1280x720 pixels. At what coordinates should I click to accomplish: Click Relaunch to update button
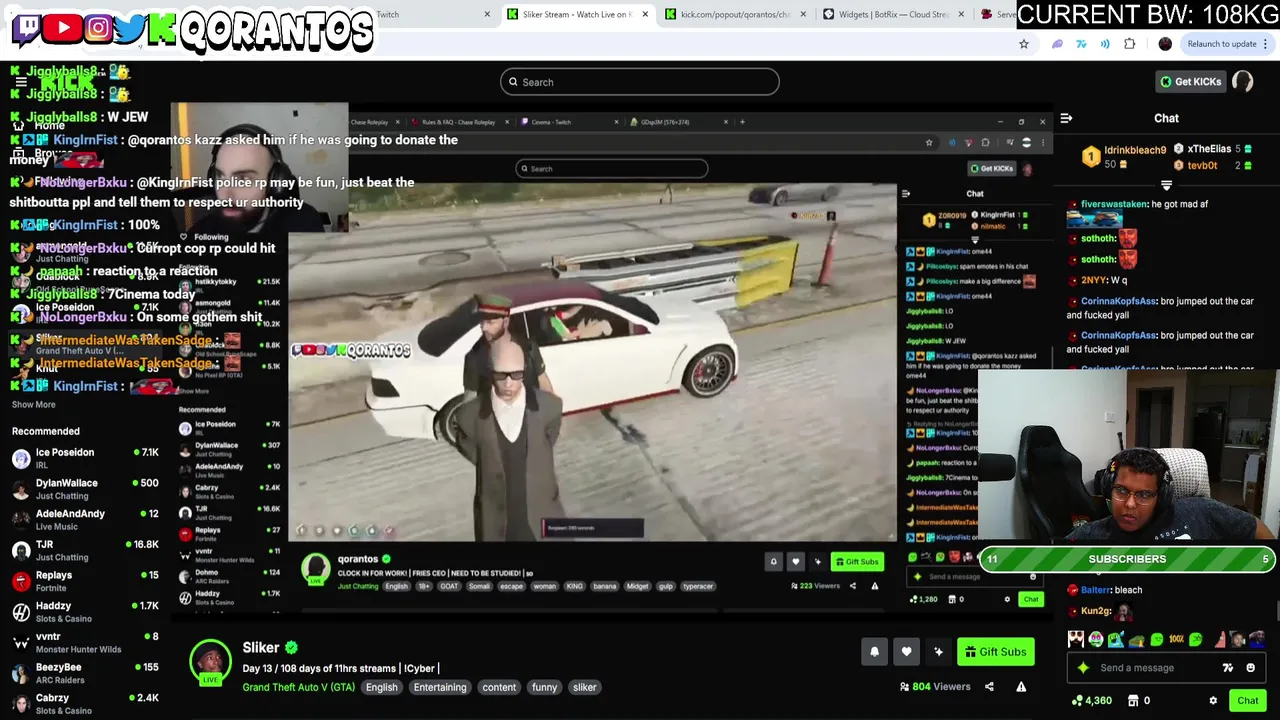pos(1222,44)
